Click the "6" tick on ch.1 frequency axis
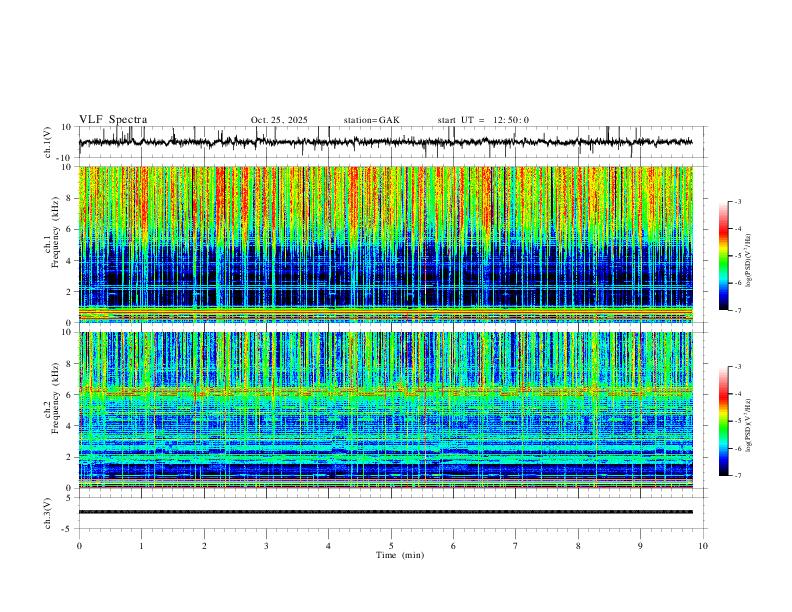The image size is (792, 612). tap(69, 229)
